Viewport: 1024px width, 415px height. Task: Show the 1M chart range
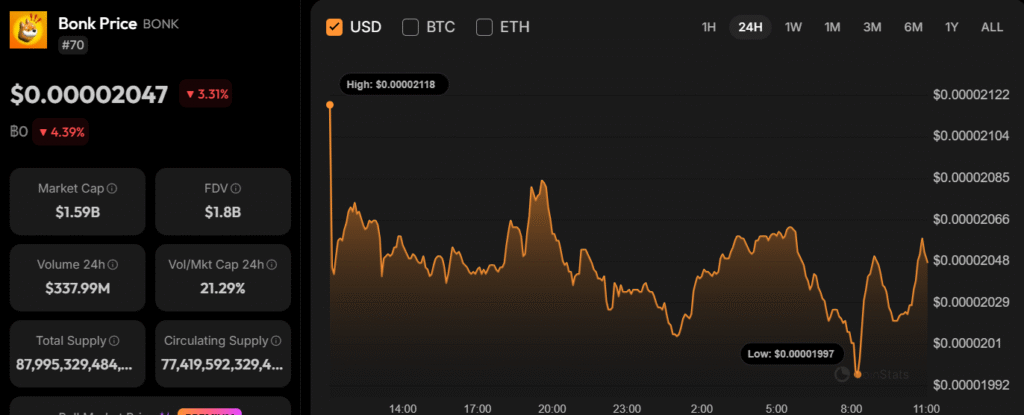point(832,27)
